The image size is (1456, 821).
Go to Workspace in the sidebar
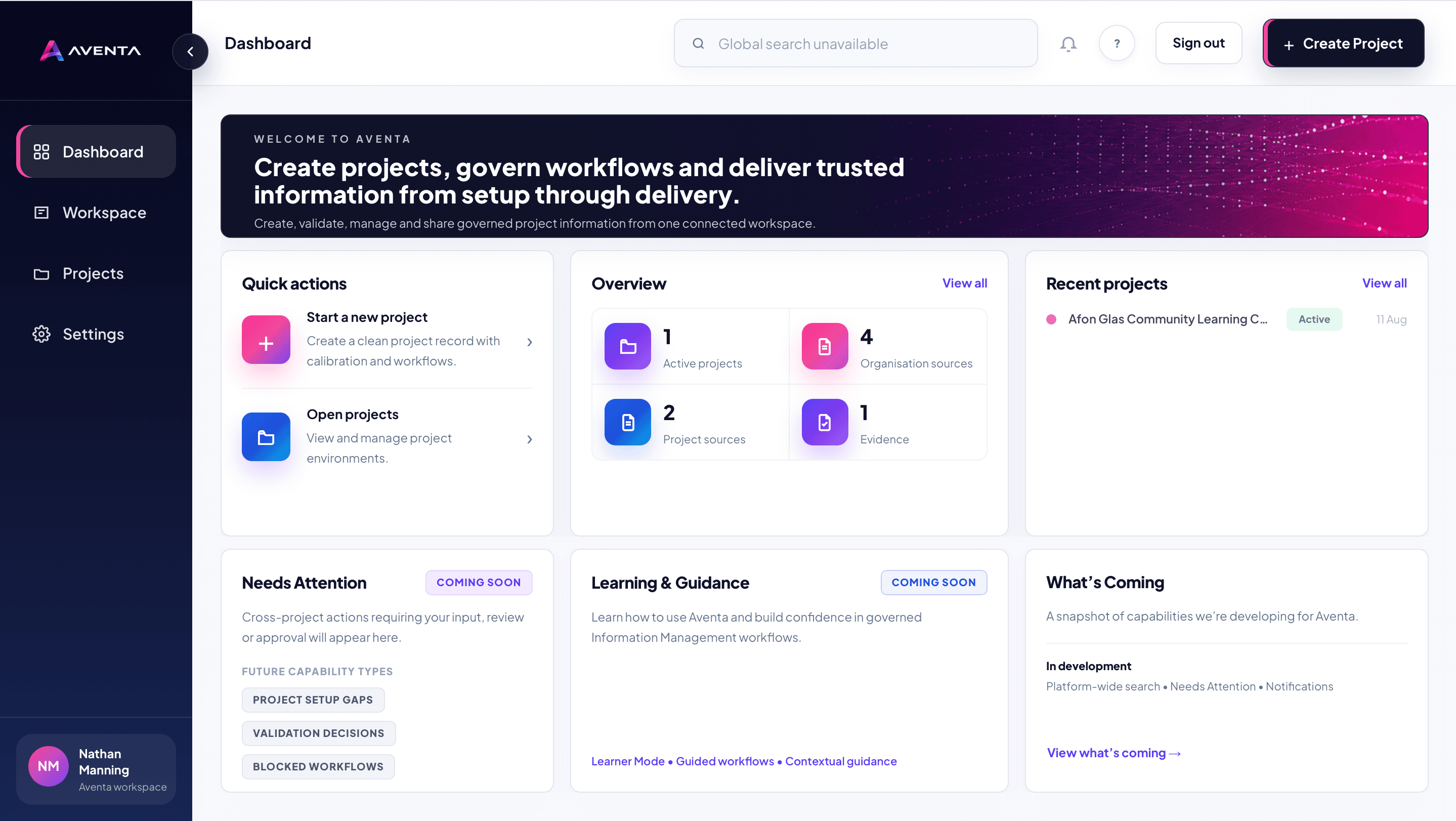point(97,213)
